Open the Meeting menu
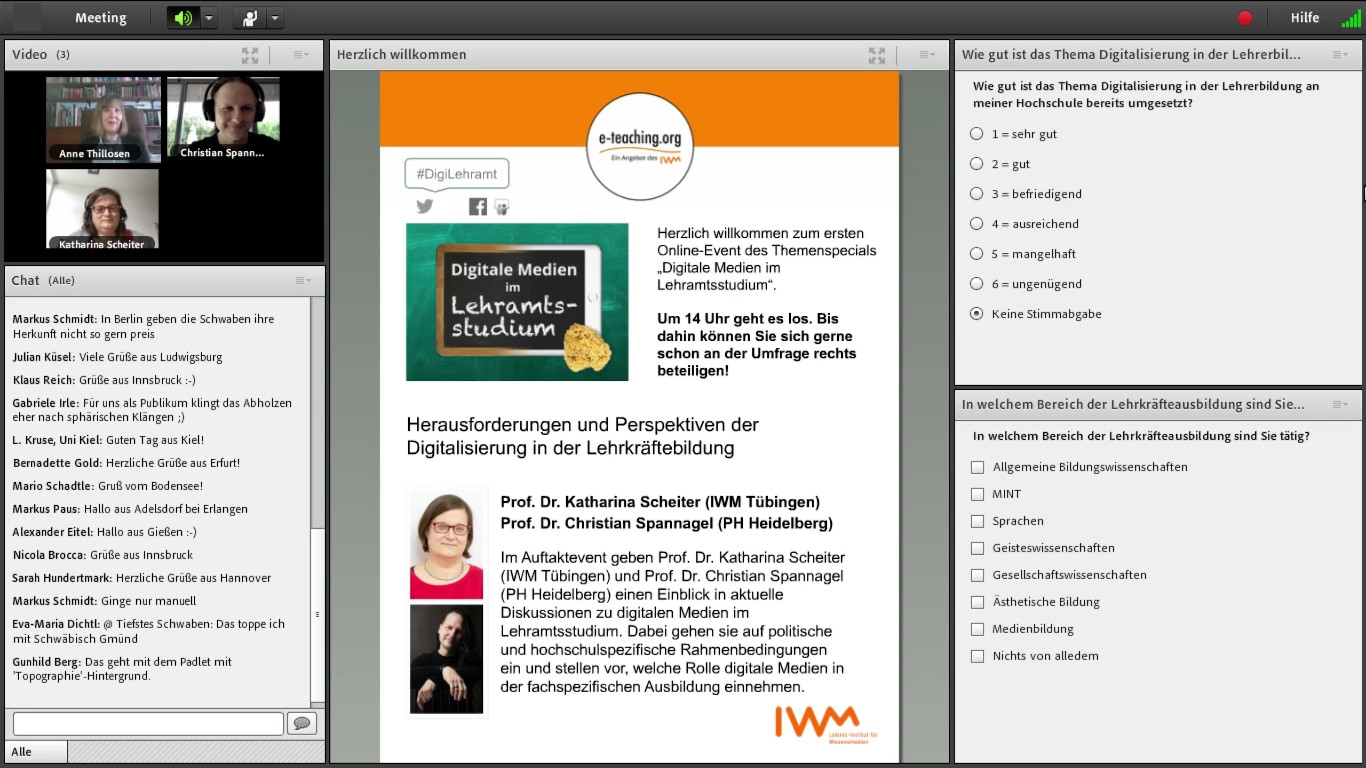Screen dimensions: 1366x768 (x=101, y=18)
